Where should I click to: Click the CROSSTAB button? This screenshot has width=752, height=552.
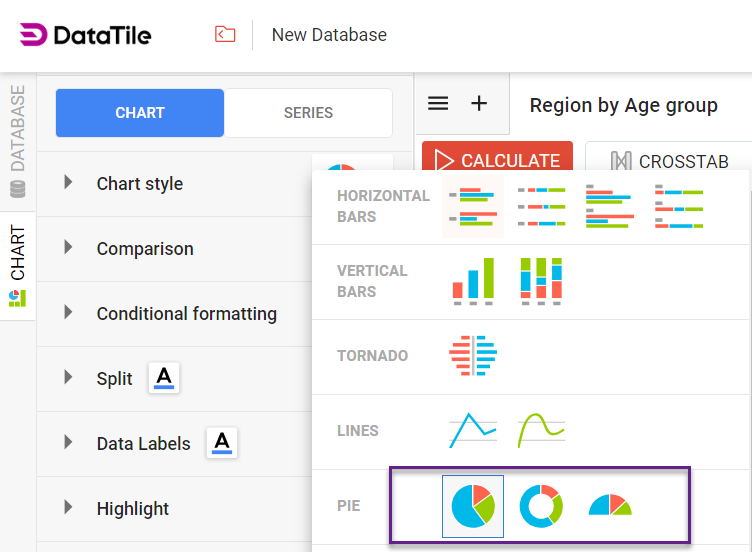pos(669,161)
